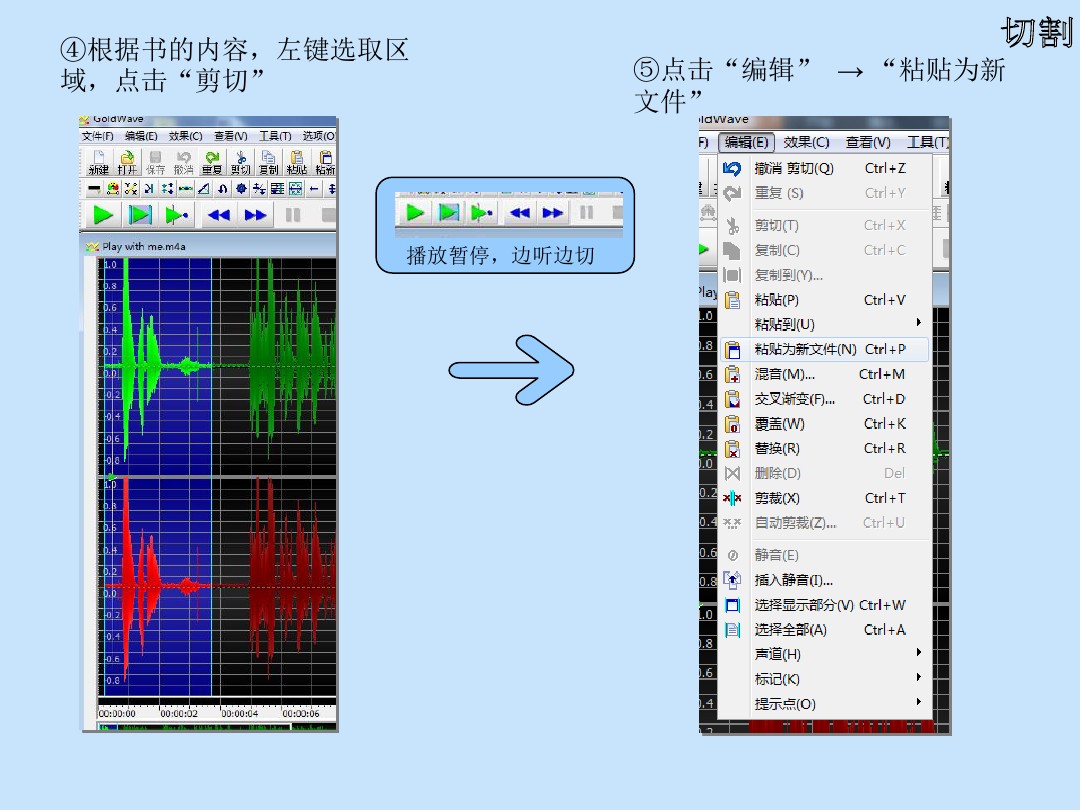Choose 剪裁(X) trim menu entry
Viewport: 1080px width, 810px height.
click(777, 498)
